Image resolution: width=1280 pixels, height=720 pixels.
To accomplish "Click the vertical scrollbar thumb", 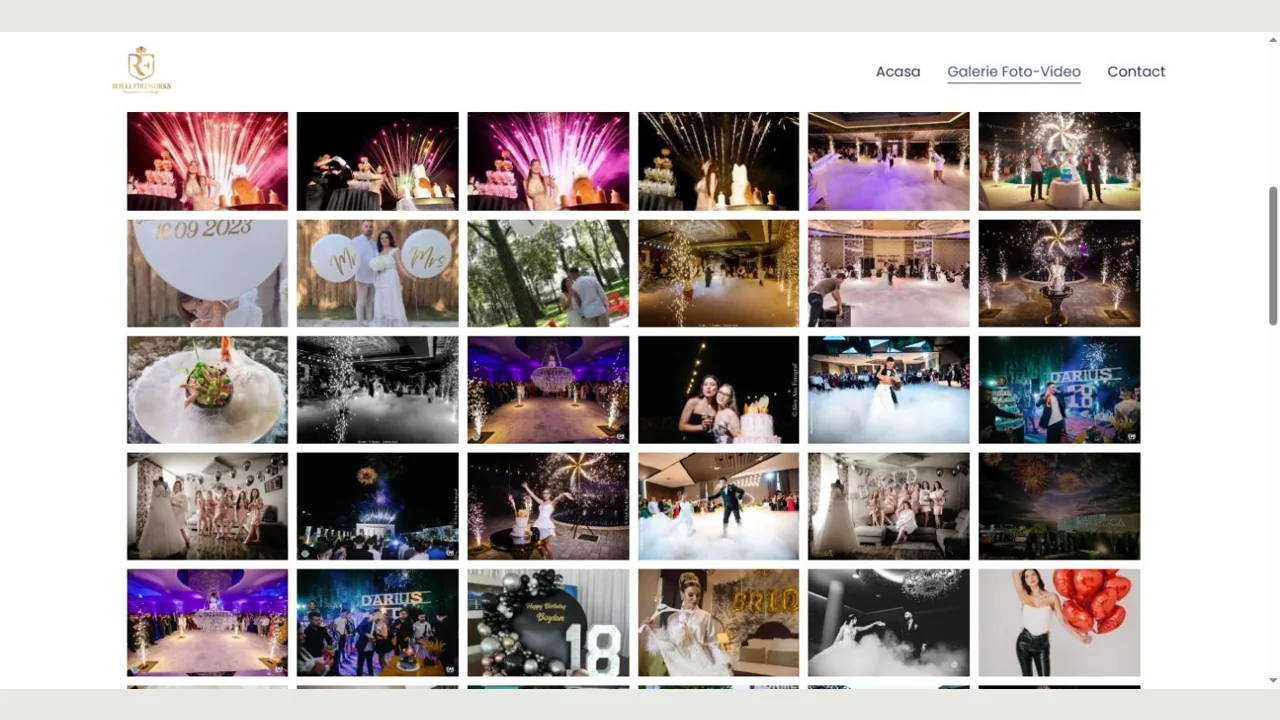I will click(1273, 255).
